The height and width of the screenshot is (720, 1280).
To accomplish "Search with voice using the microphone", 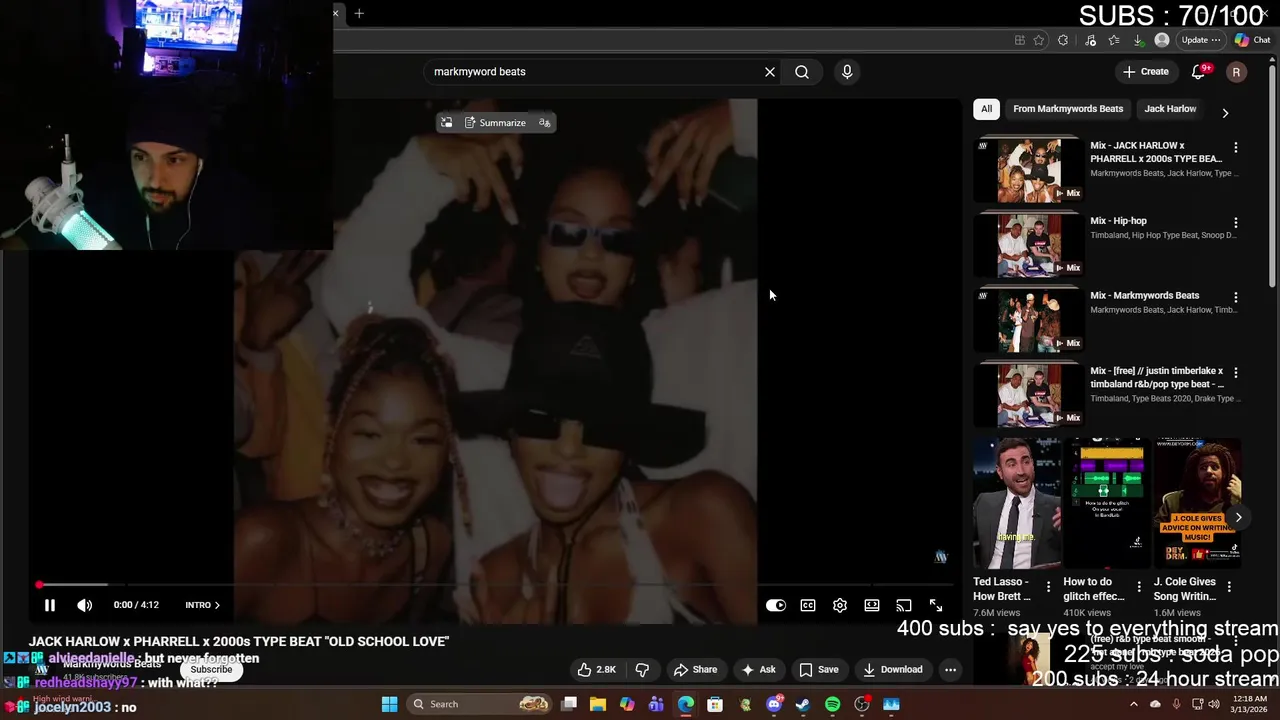I will point(847,72).
